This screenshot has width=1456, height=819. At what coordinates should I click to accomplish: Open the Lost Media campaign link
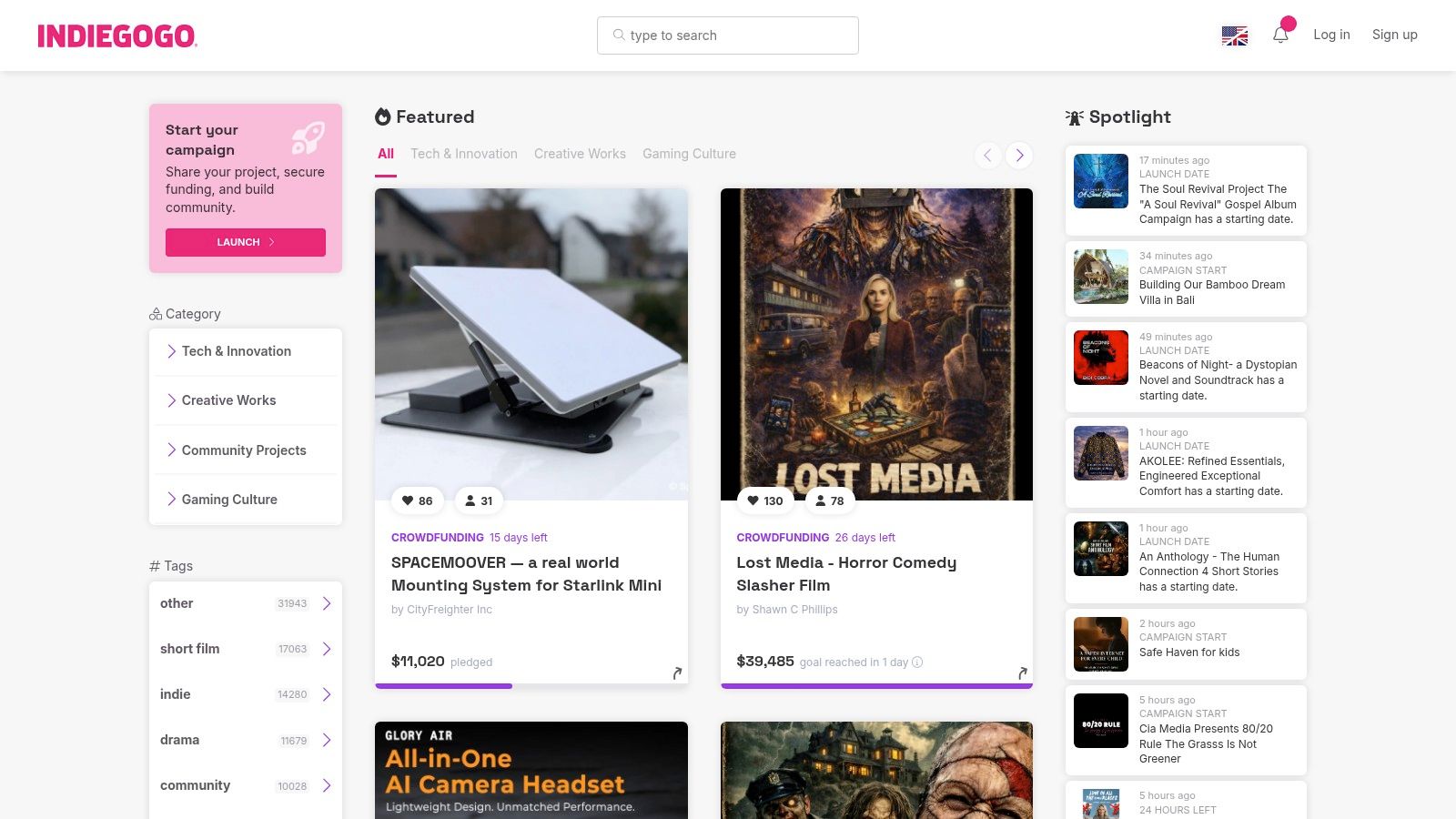point(846,574)
